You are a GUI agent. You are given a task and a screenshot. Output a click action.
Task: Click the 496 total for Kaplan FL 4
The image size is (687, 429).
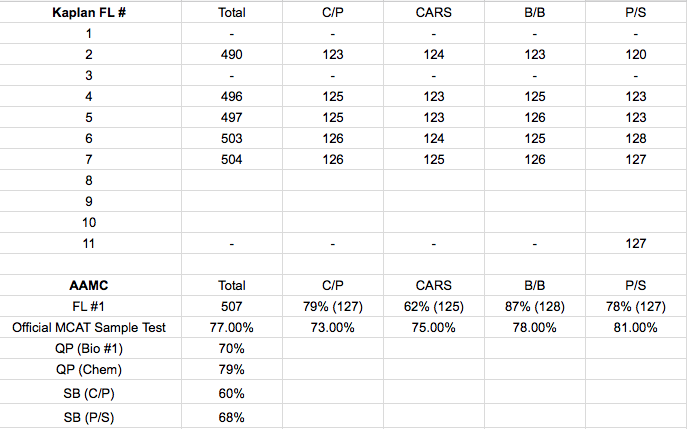click(232, 96)
